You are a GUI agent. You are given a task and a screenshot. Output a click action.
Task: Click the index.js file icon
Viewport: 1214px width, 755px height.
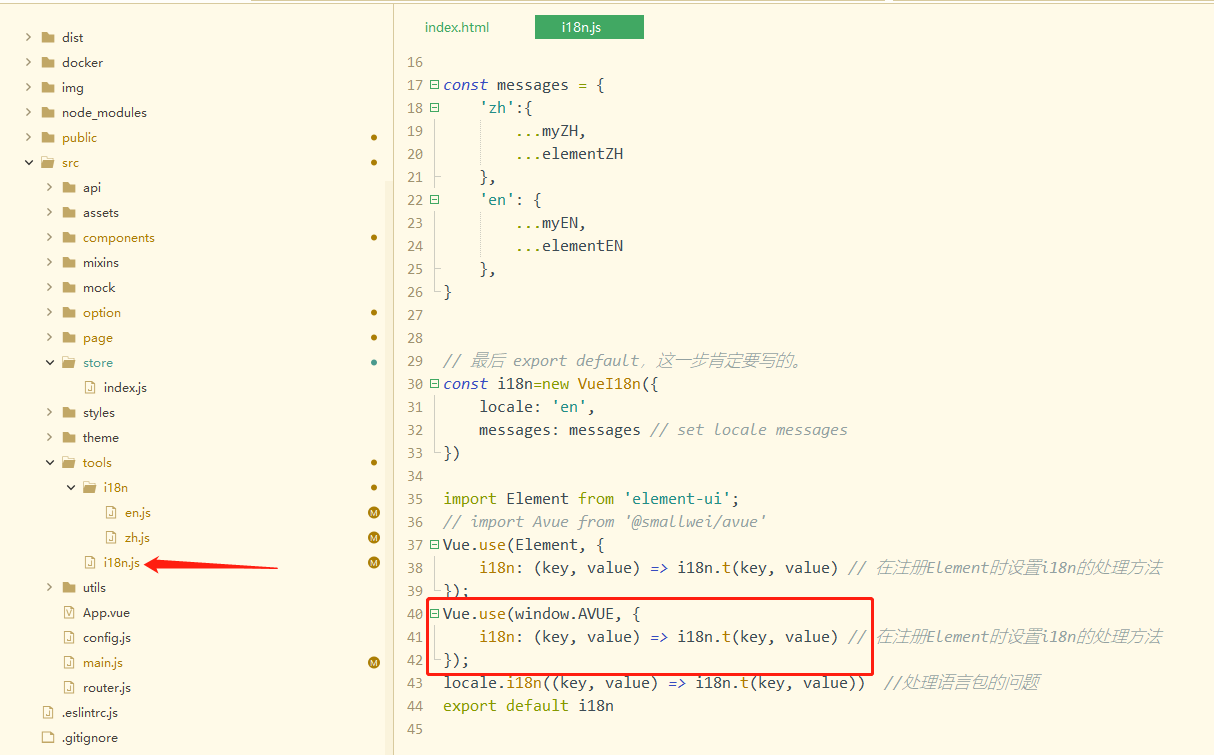point(90,387)
